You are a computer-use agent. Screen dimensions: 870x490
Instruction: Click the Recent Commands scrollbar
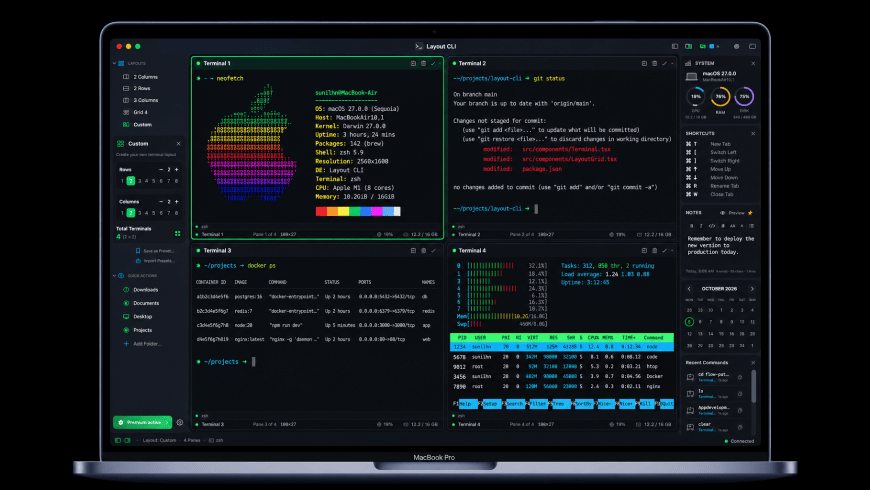click(x=753, y=387)
